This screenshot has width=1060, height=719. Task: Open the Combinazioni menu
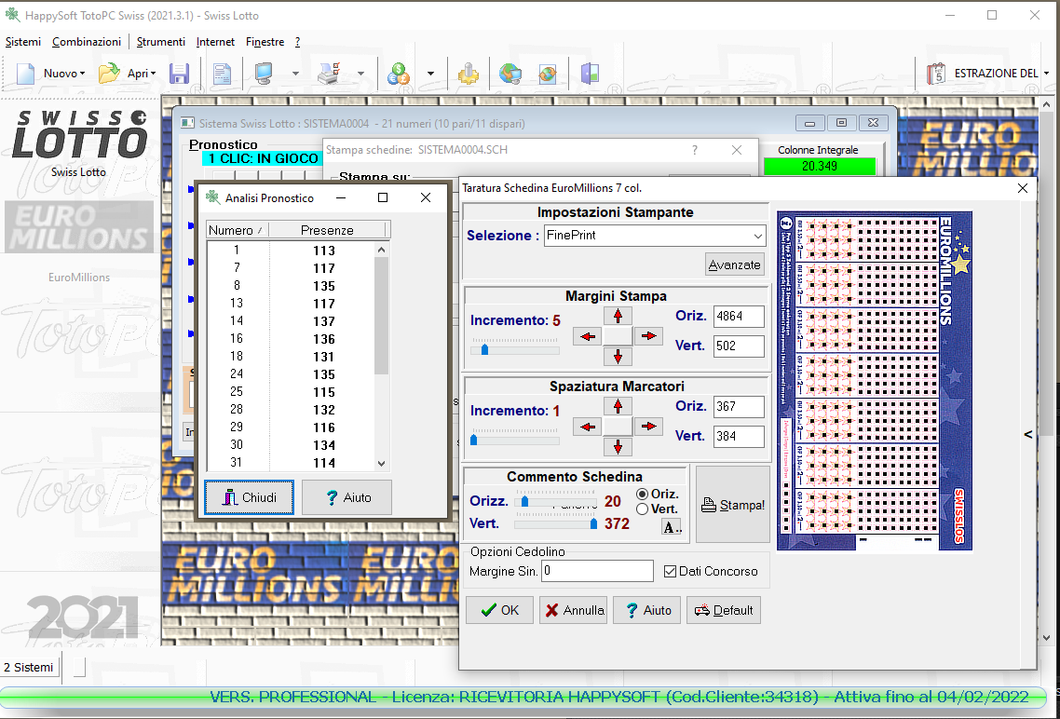[87, 42]
